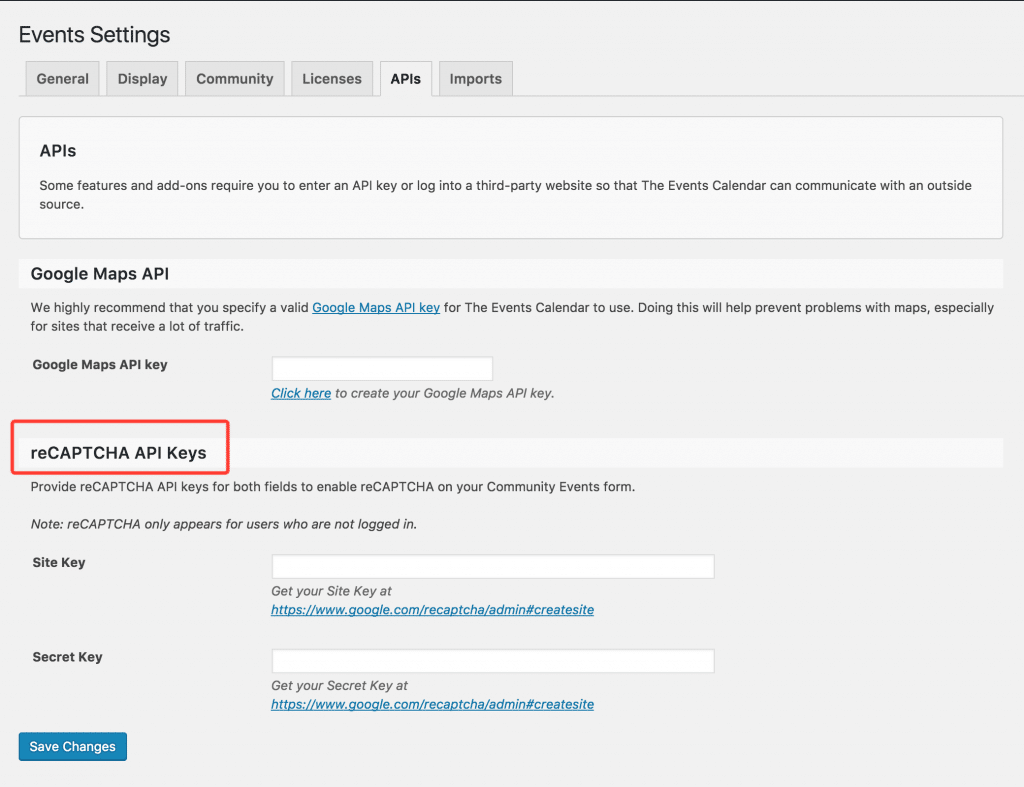Viewport: 1024px width, 787px height.
Task: Select the Licenses tab
Action: (x=332, y=78)
